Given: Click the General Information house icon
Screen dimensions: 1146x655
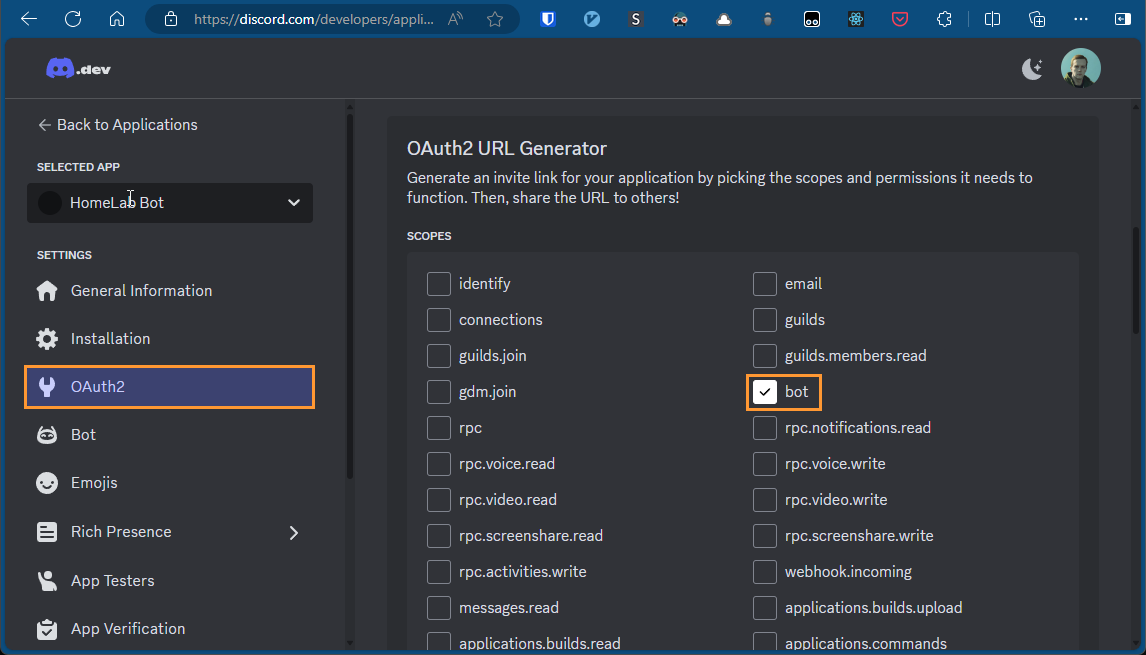Looking at the screenshot, I should [47, 291].
